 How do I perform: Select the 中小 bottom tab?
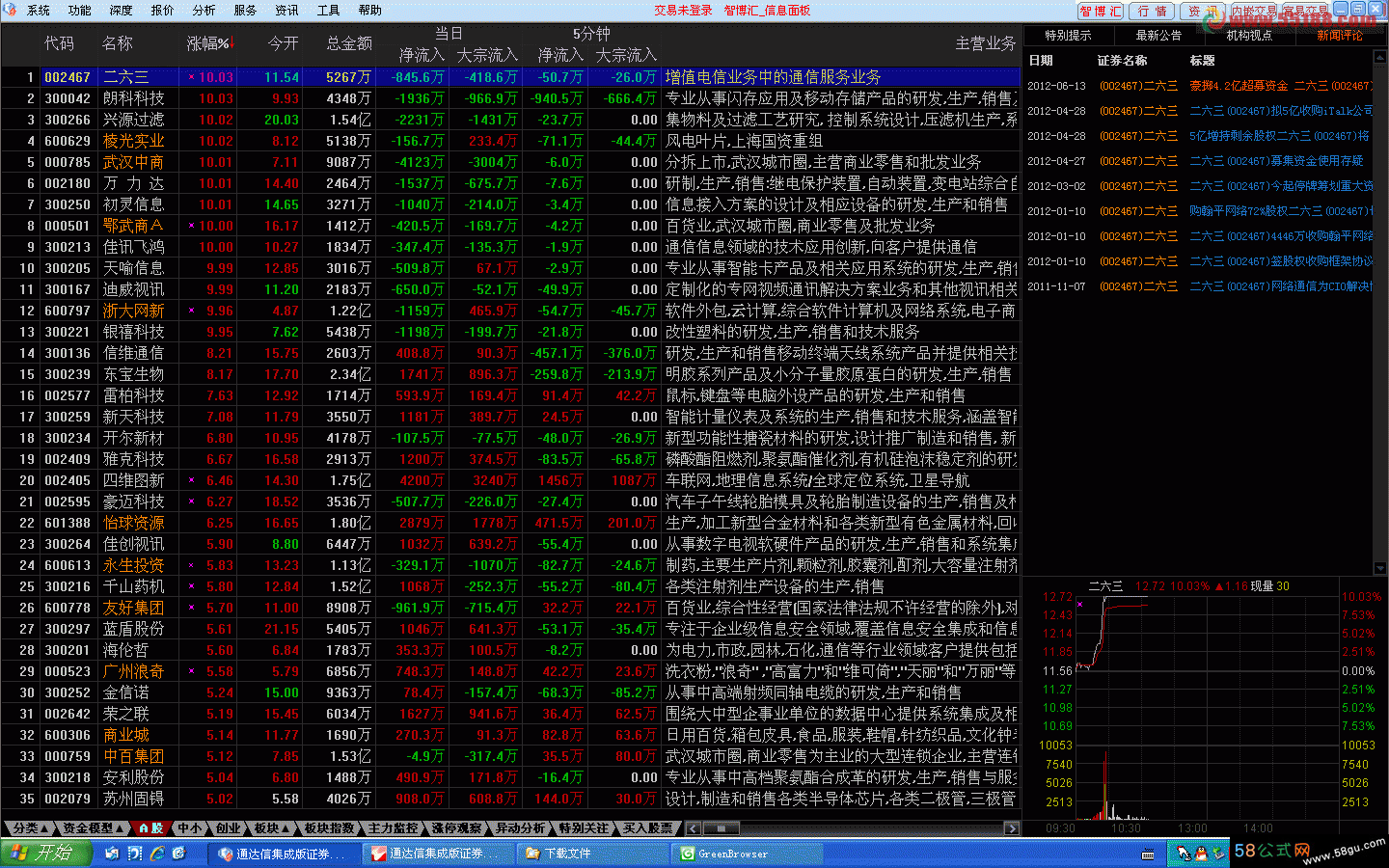(x=190, y=828)
